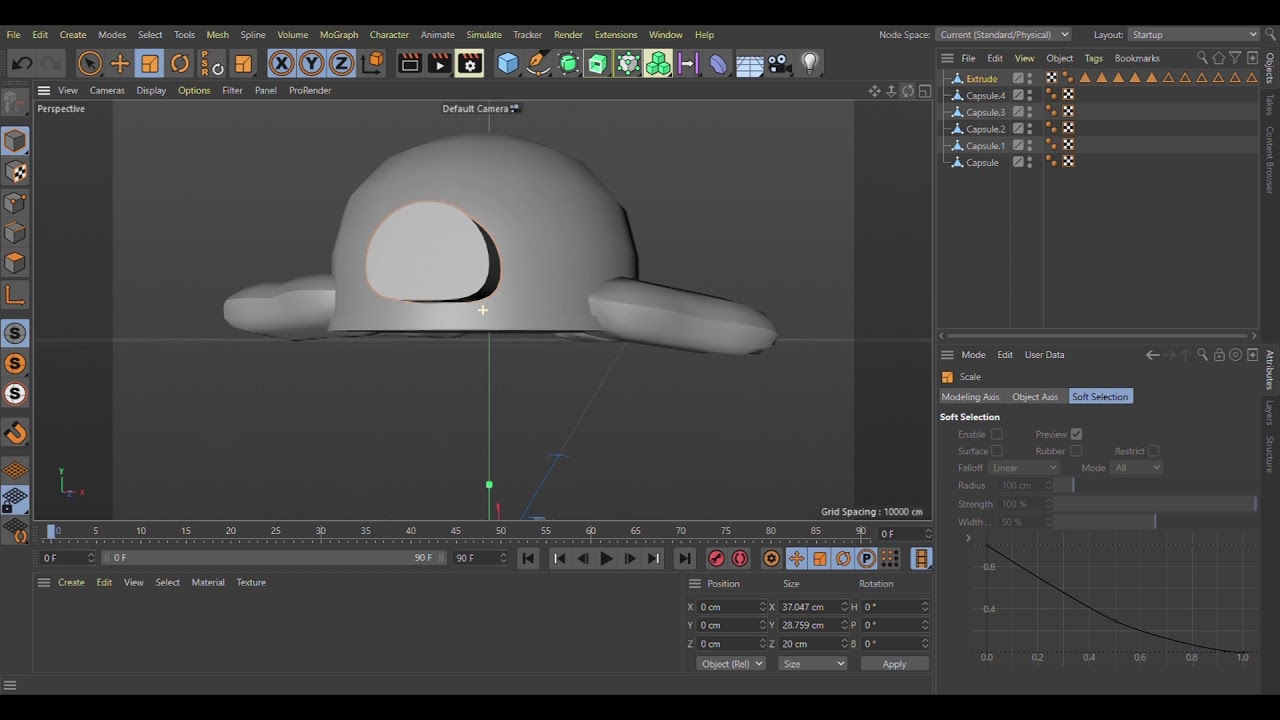This screenshot has height=720, width=1280.
Task: Click Render to Picture Viewer icon
Action: point(439,64)
